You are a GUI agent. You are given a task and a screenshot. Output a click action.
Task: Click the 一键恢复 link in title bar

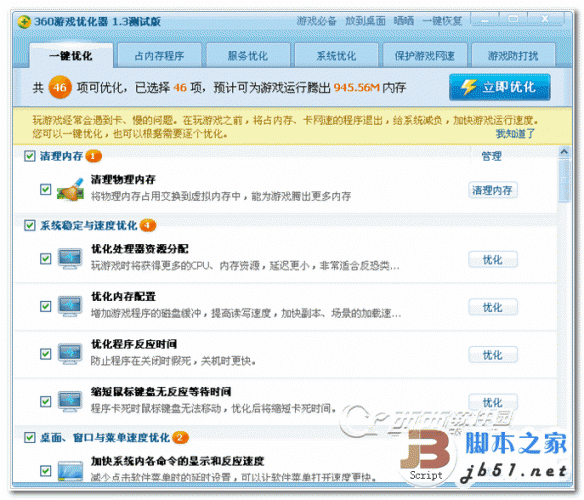(442, 21)
